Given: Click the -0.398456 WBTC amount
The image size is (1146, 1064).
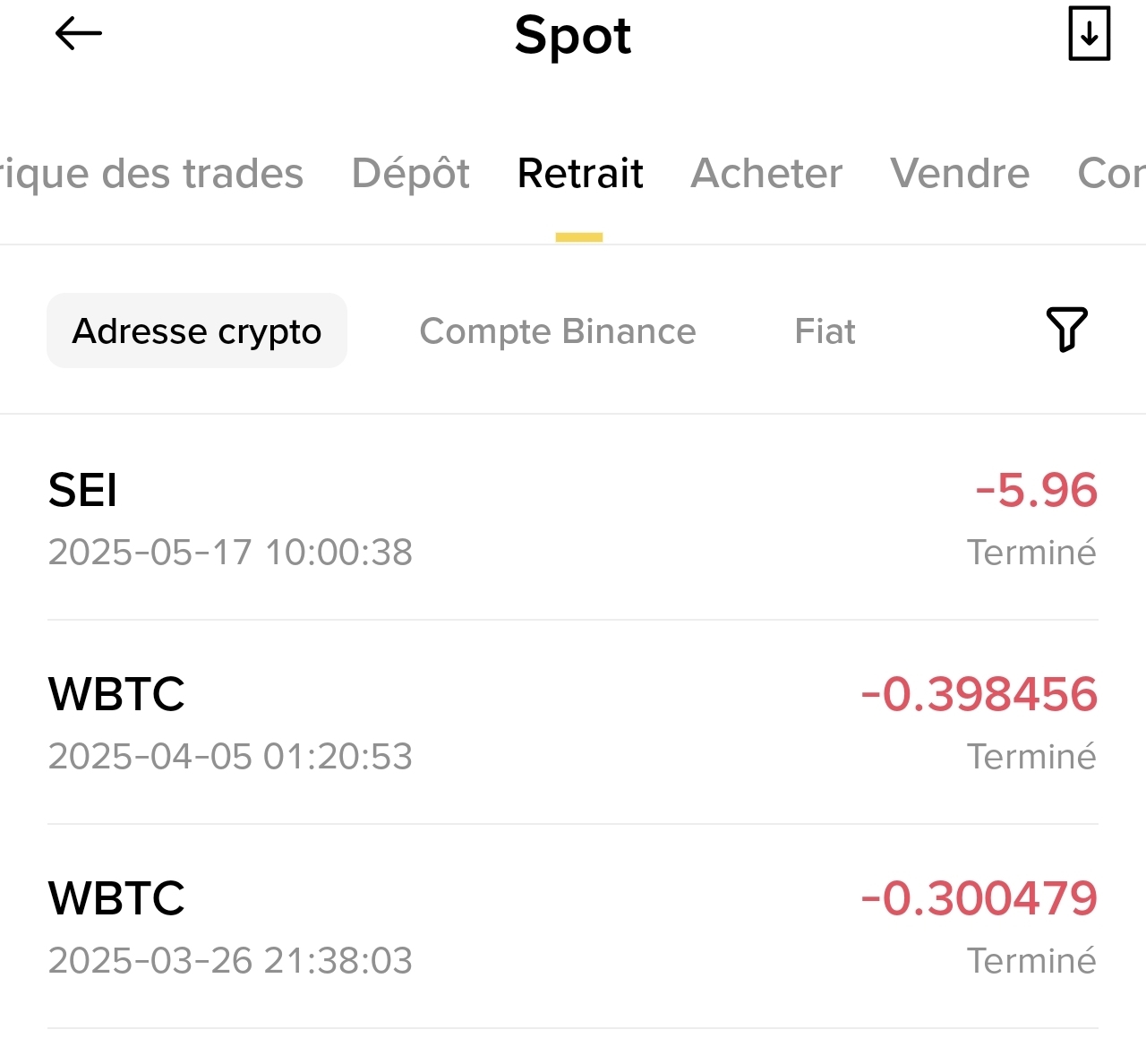Looking at the screenshot, I should coord(978,694).
